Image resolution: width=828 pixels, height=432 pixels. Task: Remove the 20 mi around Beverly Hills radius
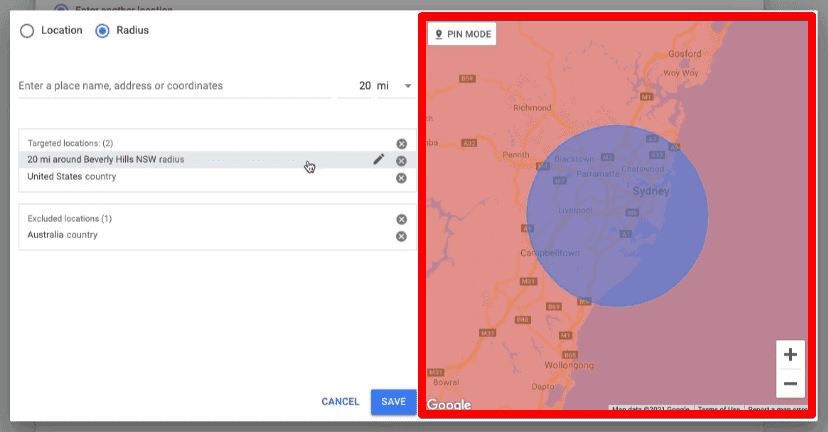point(401,161)
